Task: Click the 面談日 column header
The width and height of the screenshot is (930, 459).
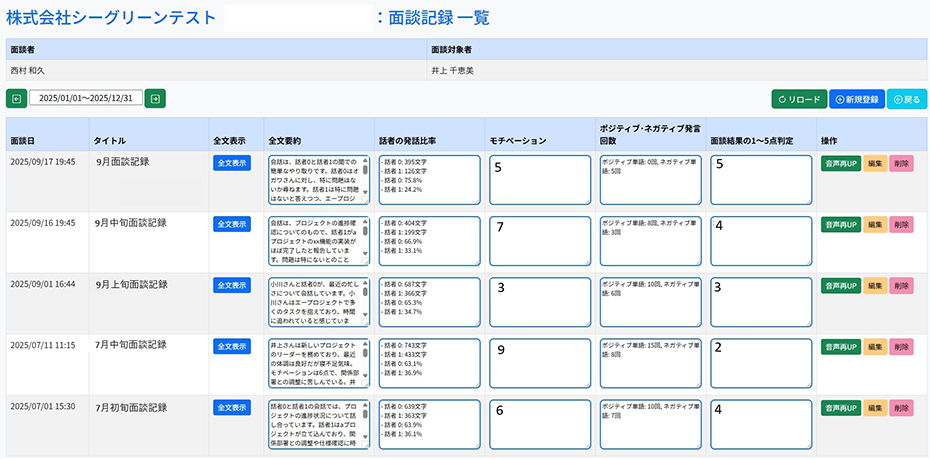Action: pyautogui.click(x=22, y=141)
